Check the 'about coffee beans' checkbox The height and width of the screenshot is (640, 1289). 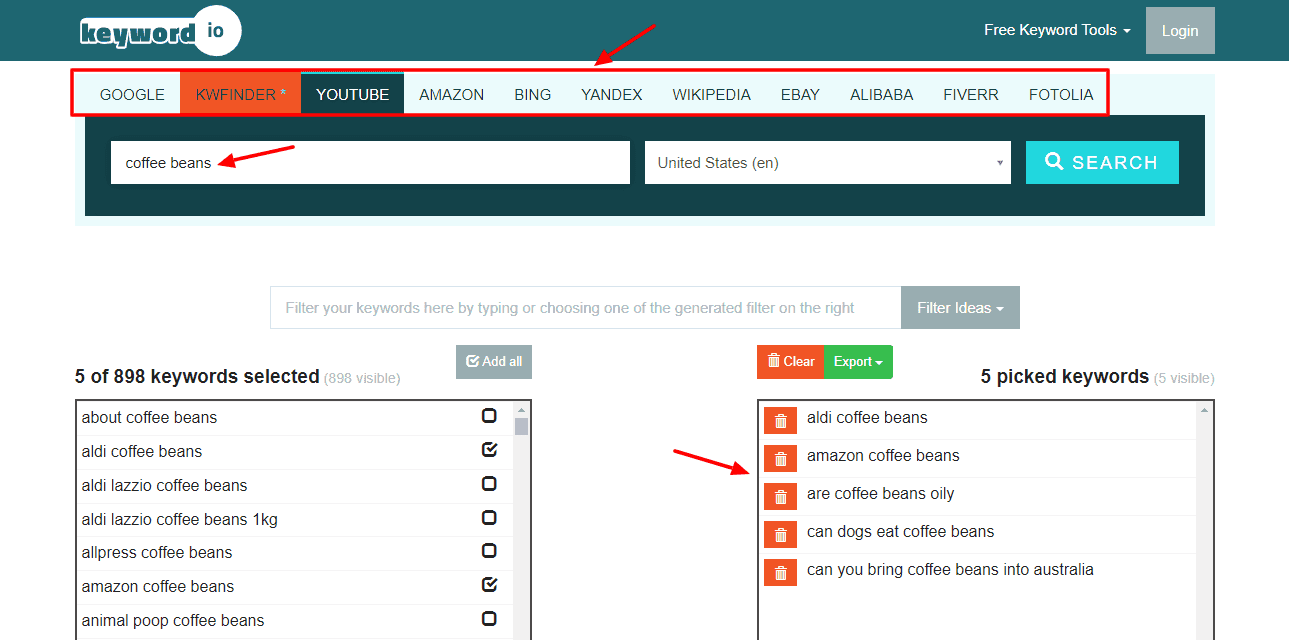pyautogui.click(x=489, y=416)
